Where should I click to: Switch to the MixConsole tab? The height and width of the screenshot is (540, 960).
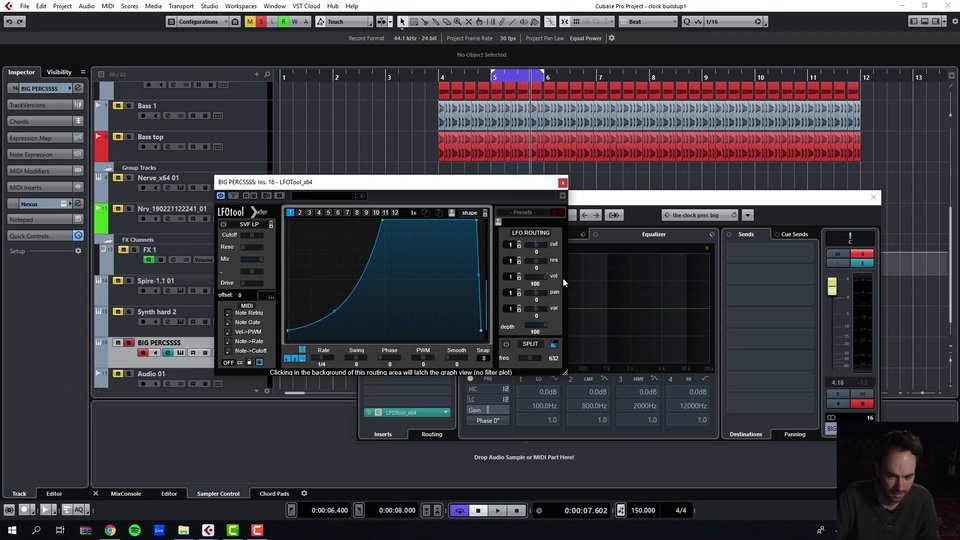pyautogui.click(x=126, y=493)
